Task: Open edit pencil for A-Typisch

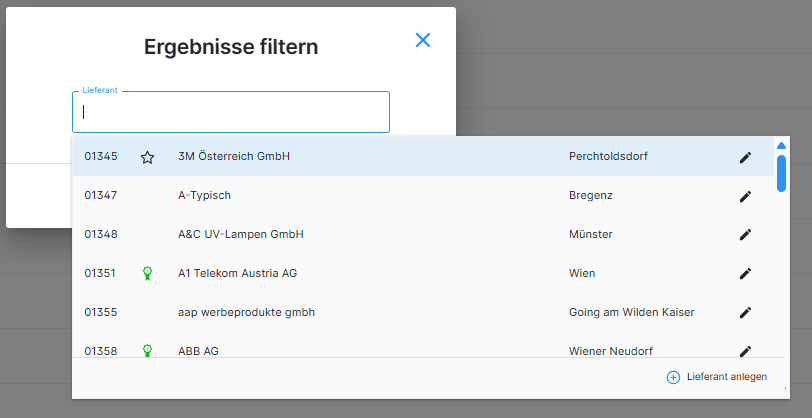Action: [745, 196]
